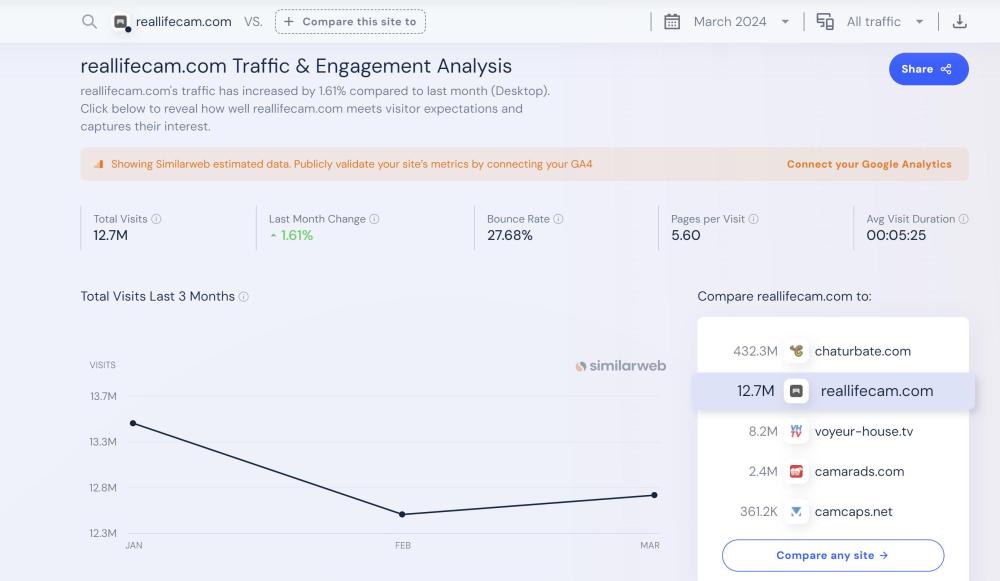Choose camarads.com from comparison list
1000x581 pixels.
pos(858,472)
